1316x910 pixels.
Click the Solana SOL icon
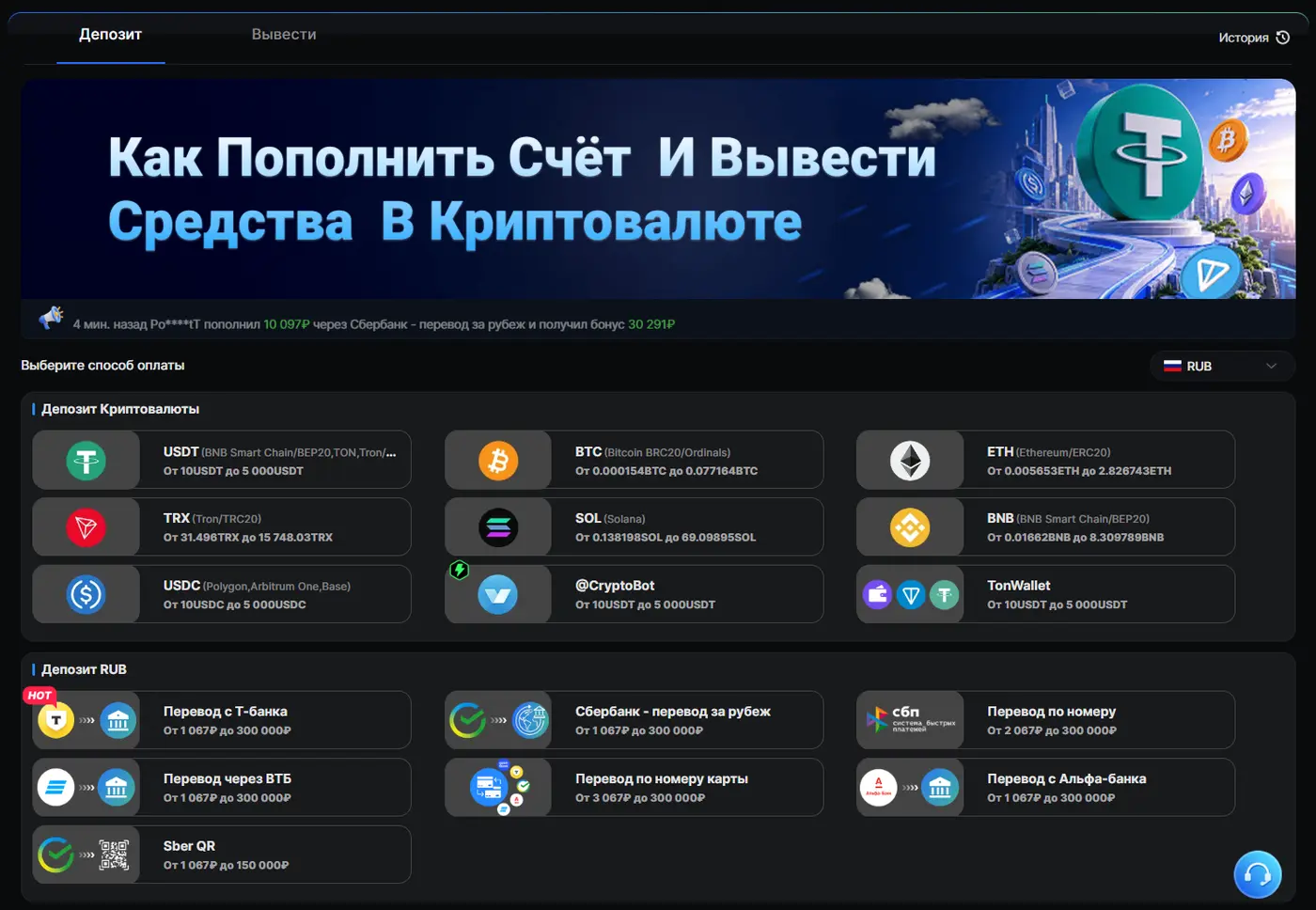(x=498, y=527)
